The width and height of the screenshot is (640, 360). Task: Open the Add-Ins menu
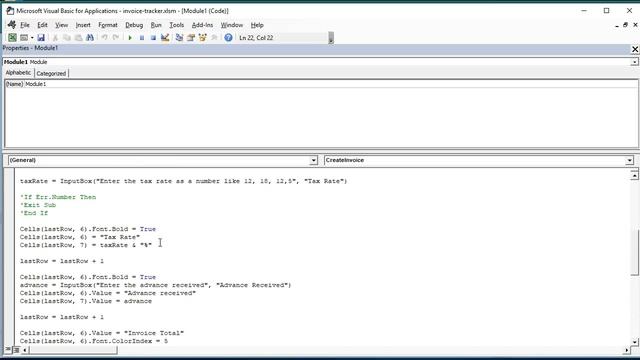pyautogui.click(x=202, y=25)
